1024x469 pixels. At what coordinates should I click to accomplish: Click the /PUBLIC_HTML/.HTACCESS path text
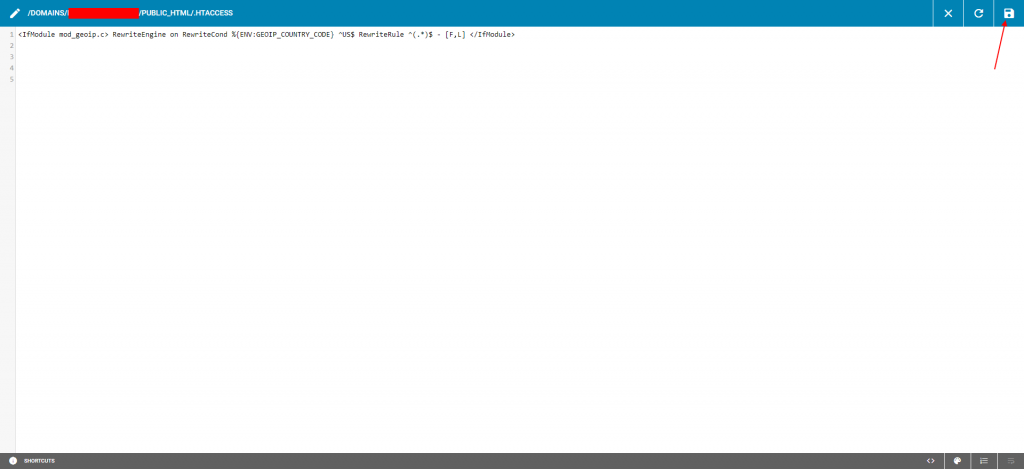point(185,13)
